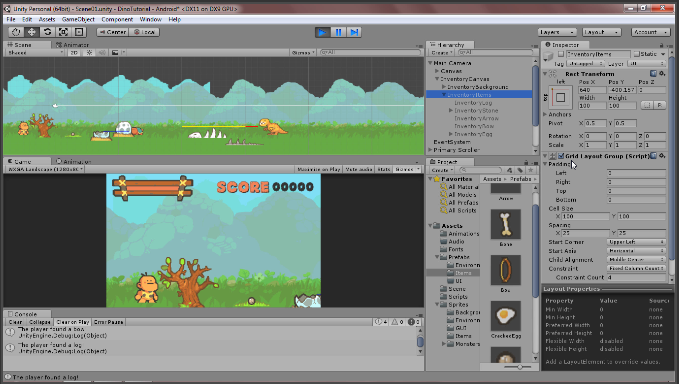Select the CrackedEgg prefab thumbnail
The height and width of the screenshot is (384, 679).
click(505, 316)
